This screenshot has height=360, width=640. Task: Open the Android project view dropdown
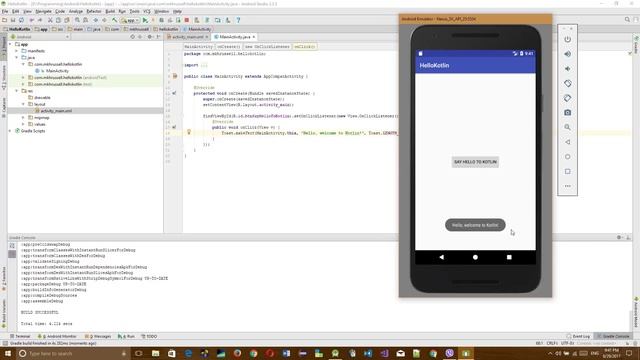click(x=40, y=37)
